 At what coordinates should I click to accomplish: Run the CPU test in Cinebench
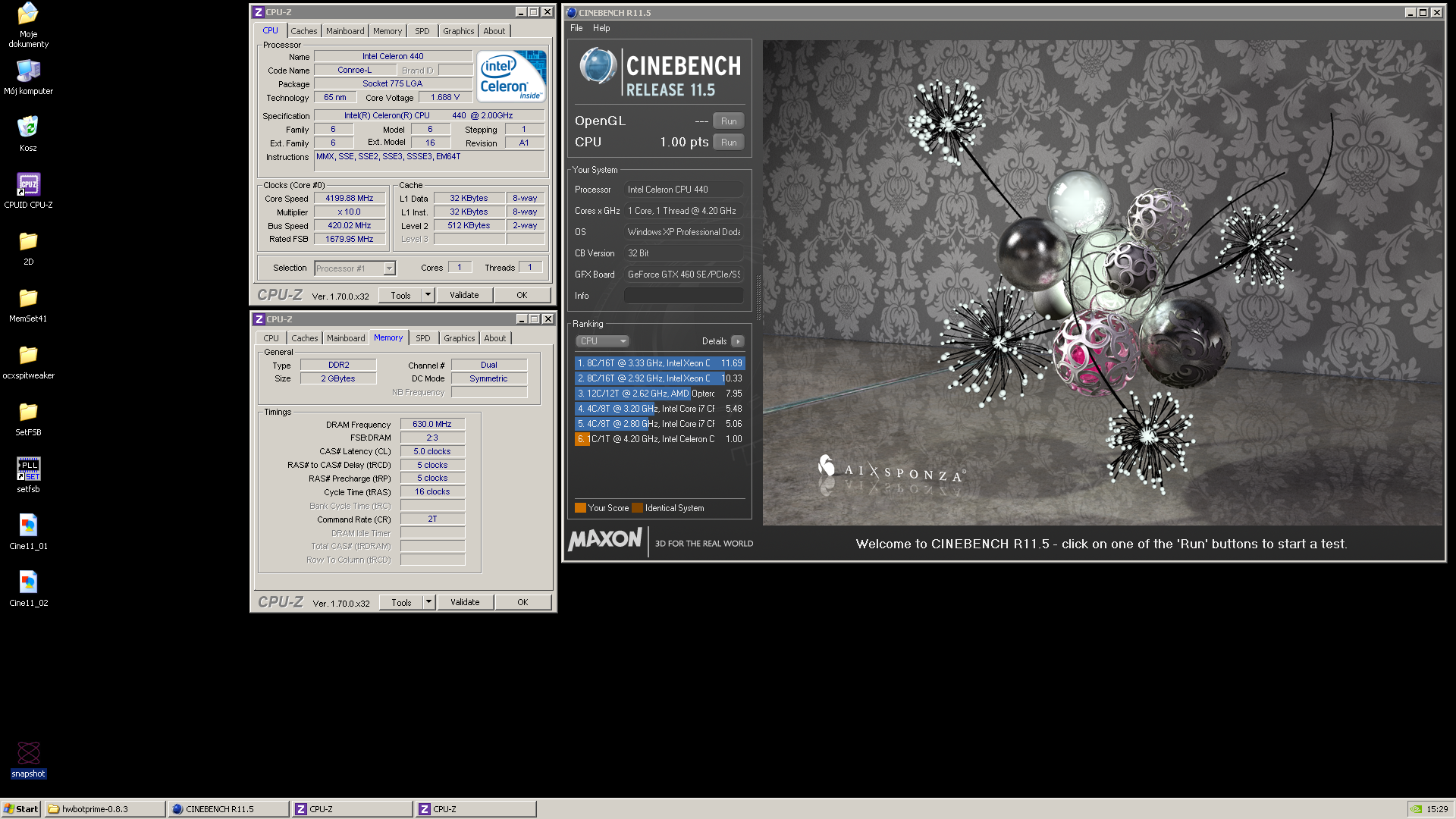point(729,143)
